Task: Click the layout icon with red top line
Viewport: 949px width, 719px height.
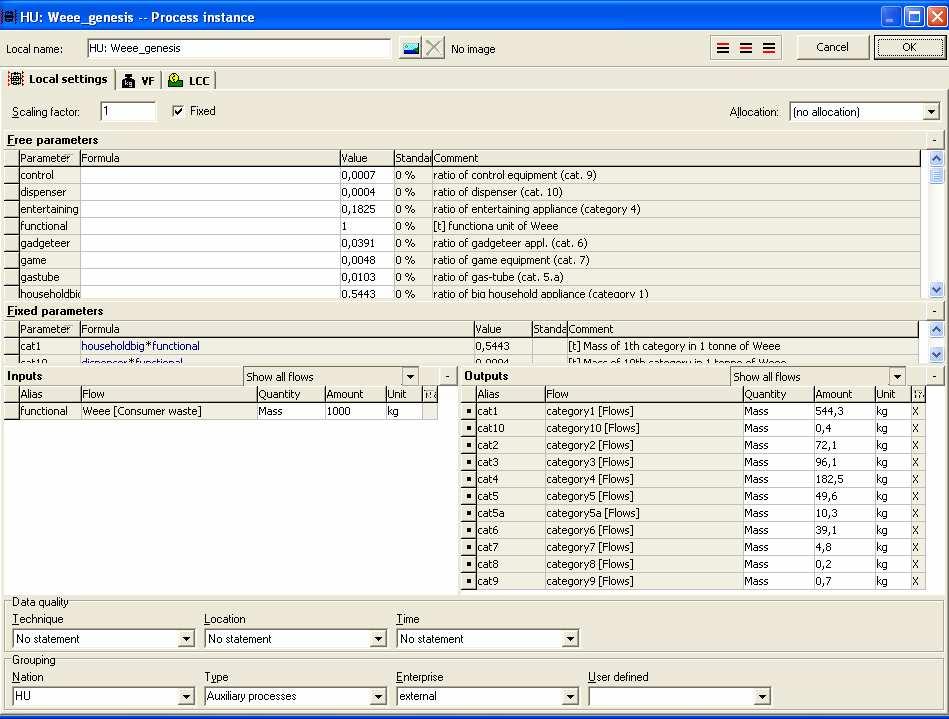Action: (x=723, y=48)
